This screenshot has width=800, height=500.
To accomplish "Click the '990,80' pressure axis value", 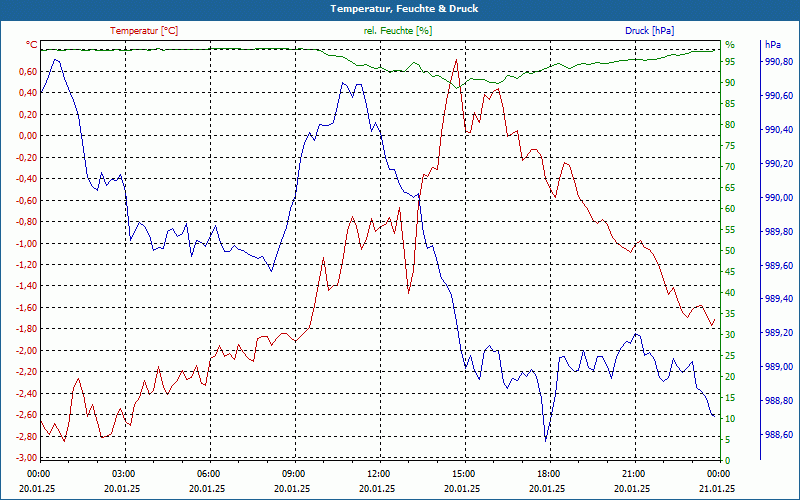I will (779, 62).
